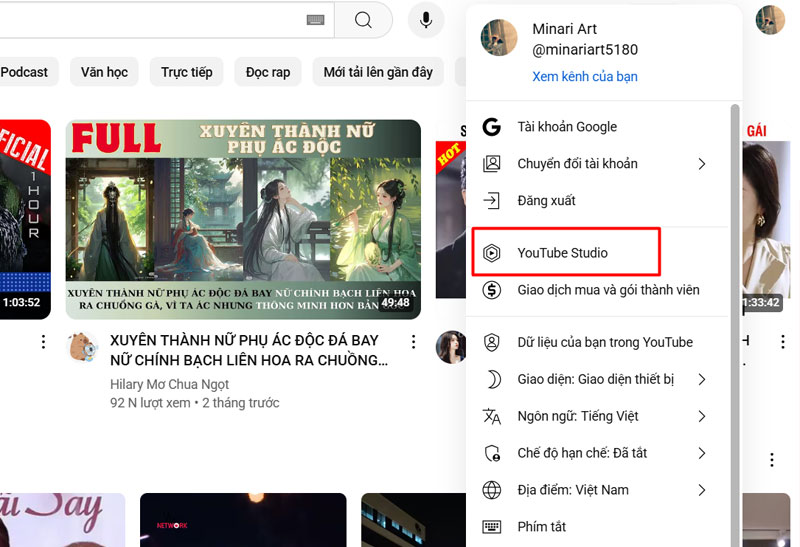Open the on-screen keyboard icon in search box
This screenshot has width=800, height=547.
pyautogui.click(x=315, y=20)
